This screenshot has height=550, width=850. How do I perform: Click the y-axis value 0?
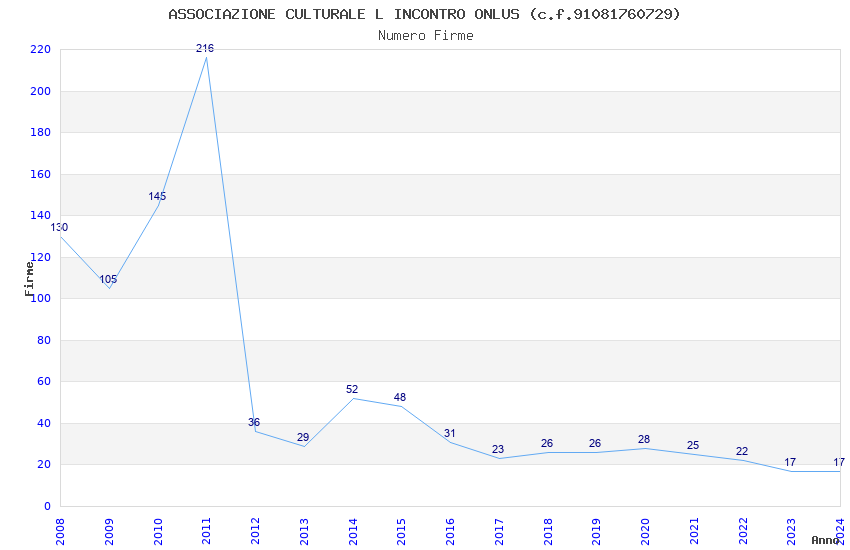tap(47, 506)
